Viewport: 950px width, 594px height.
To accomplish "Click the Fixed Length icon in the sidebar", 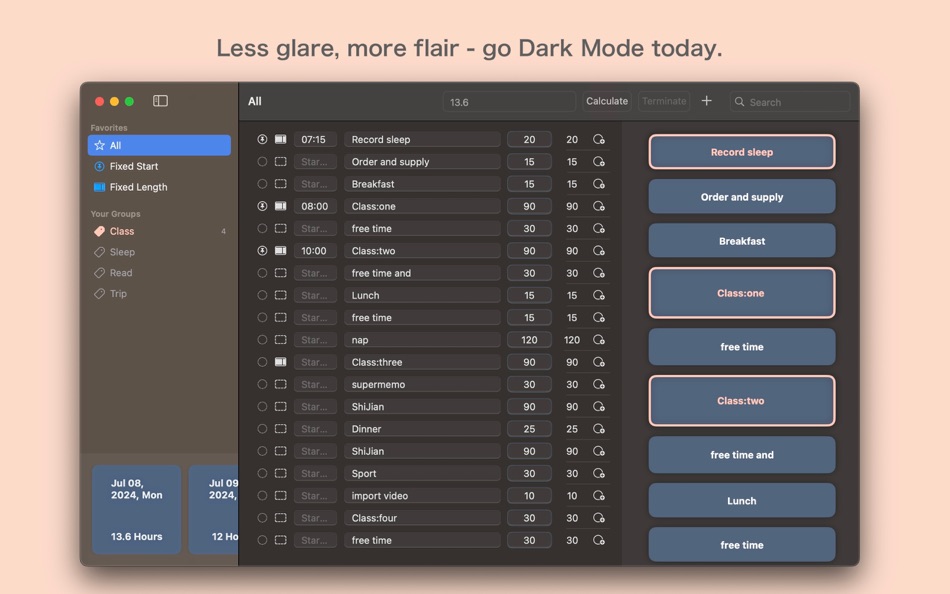I will pos(101,187).
